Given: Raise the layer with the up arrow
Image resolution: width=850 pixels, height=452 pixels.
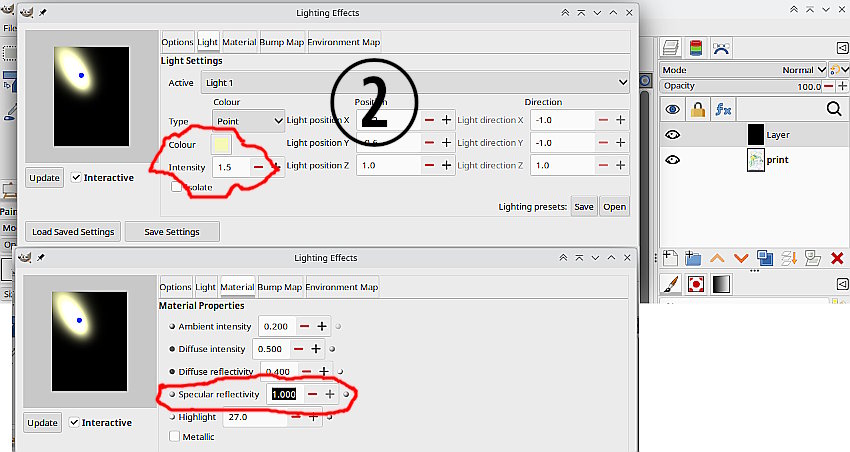Looking at the screenshot, I should [717, 259].
